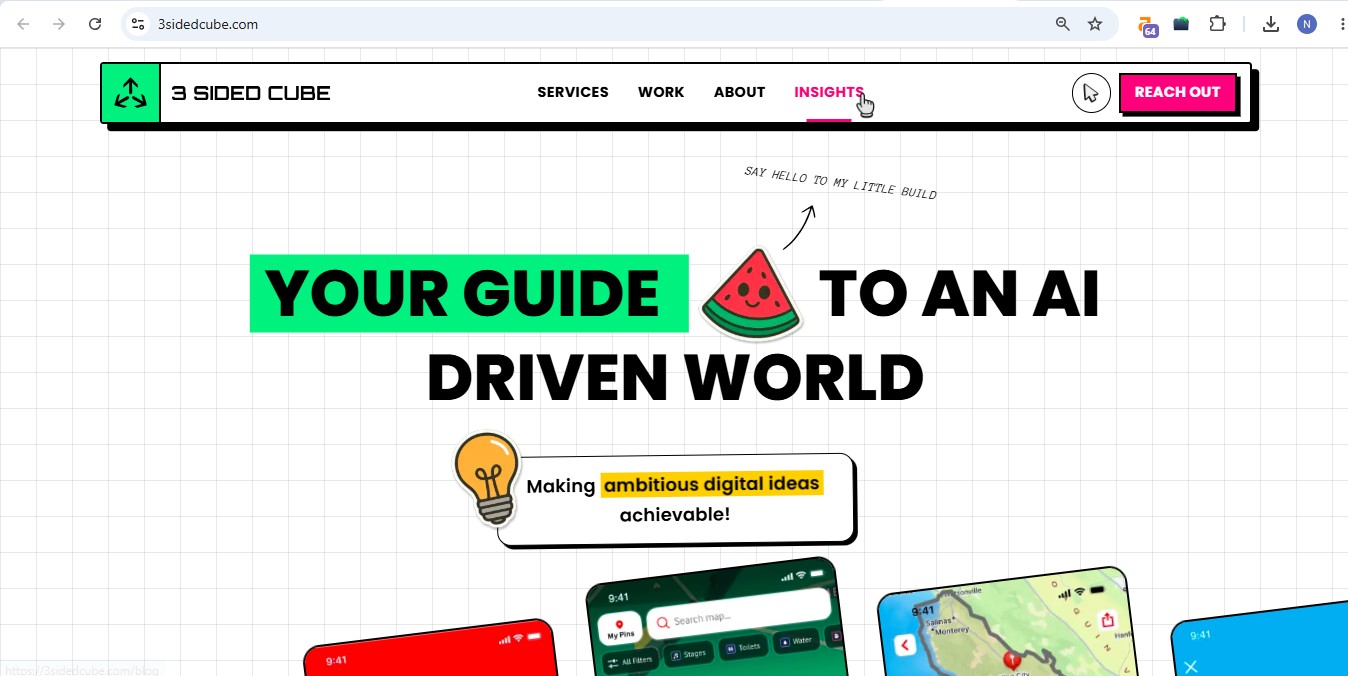Image resolution: width=1348 pixels, height=676 pixels.
Task: Click the 3 SIDED CUBE brand name
Action: pos(251,93)
